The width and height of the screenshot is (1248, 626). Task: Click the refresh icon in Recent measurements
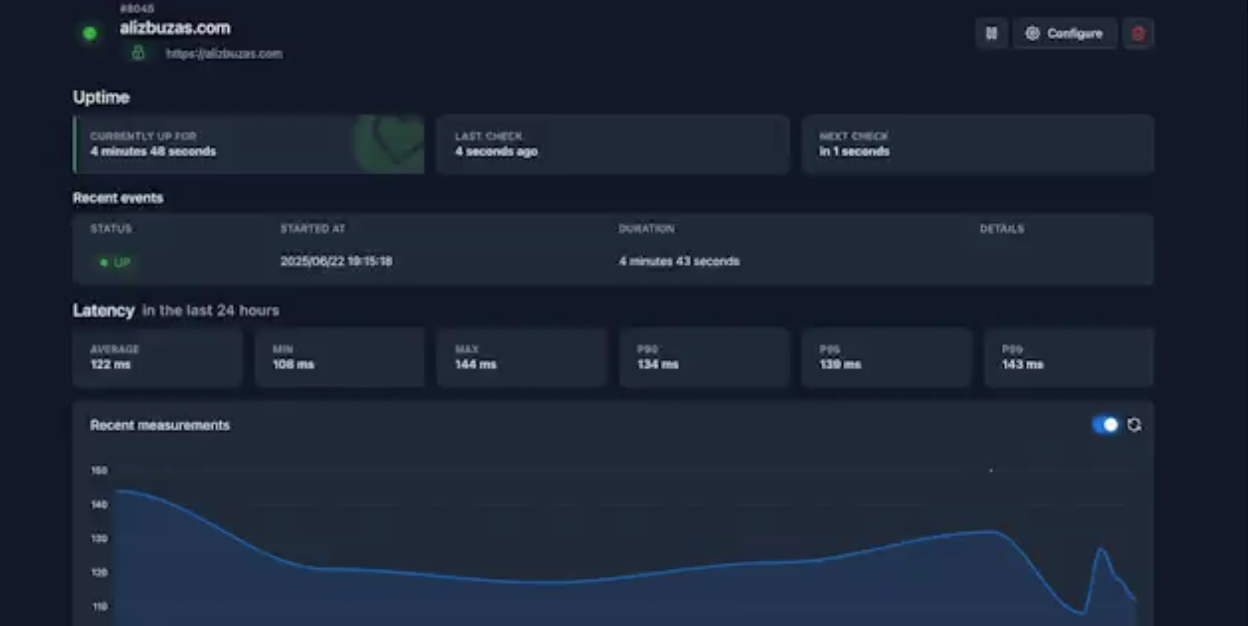[1134, 425]
